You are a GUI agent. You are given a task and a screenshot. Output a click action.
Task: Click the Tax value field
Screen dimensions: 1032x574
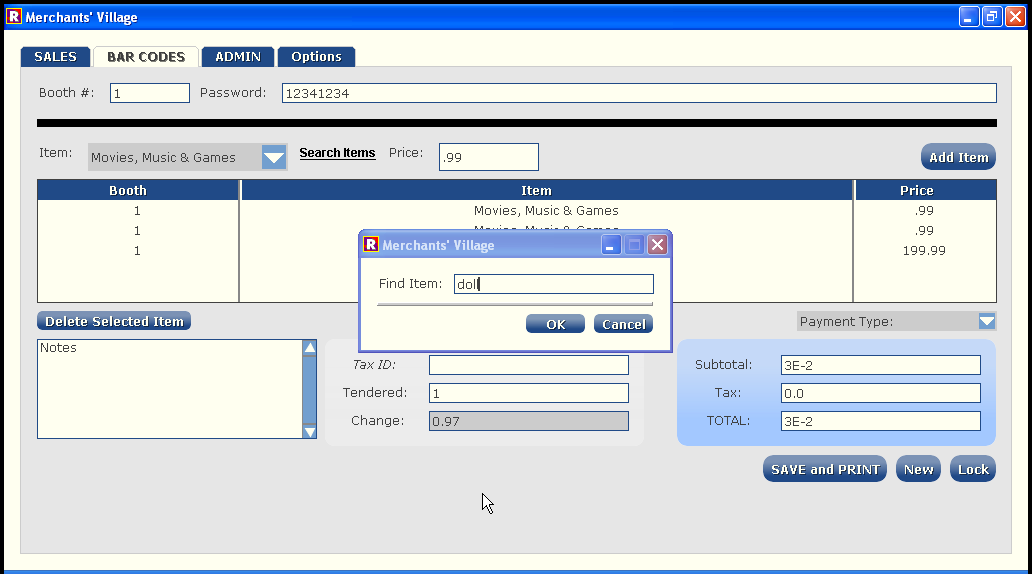[x=881, y=394]
